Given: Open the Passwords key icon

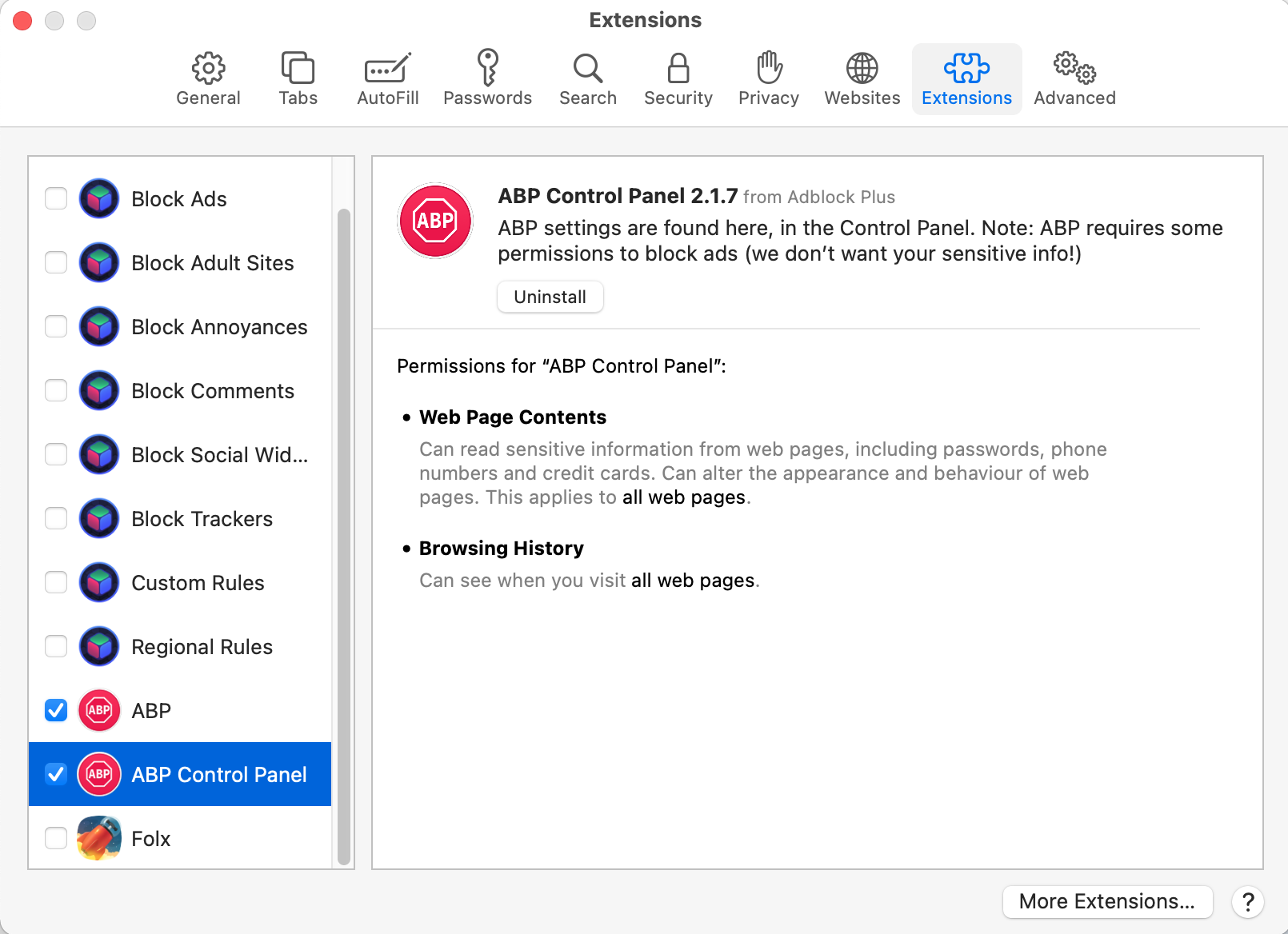Looking at the screenshot, I should 488,67.
